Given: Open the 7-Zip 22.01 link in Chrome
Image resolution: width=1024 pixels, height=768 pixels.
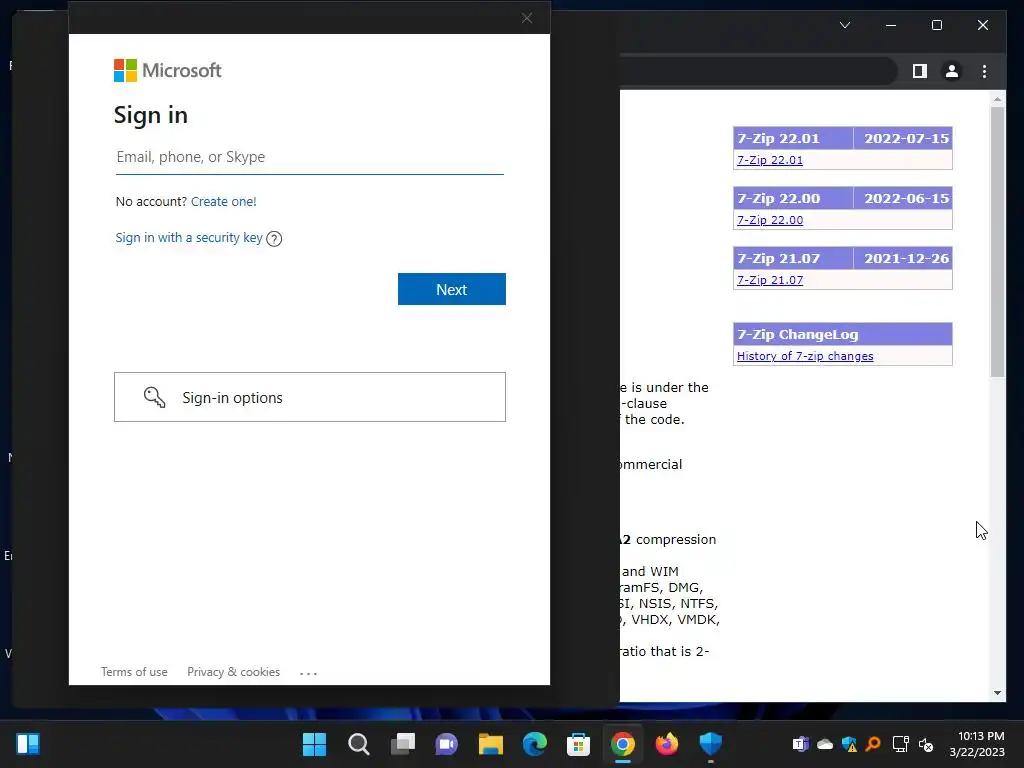Looking at the screenshot, I should [x=770, y=160].
